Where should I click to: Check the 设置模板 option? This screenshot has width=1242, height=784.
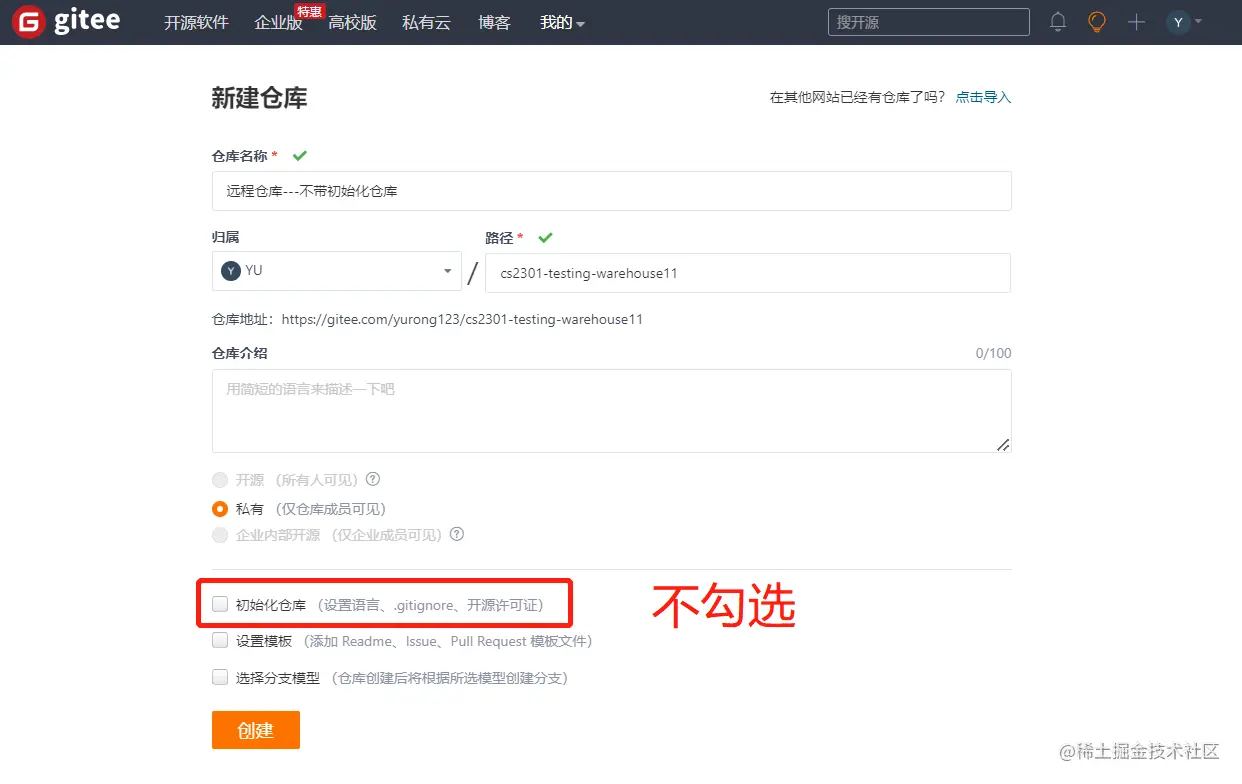(x=219, y=640)
